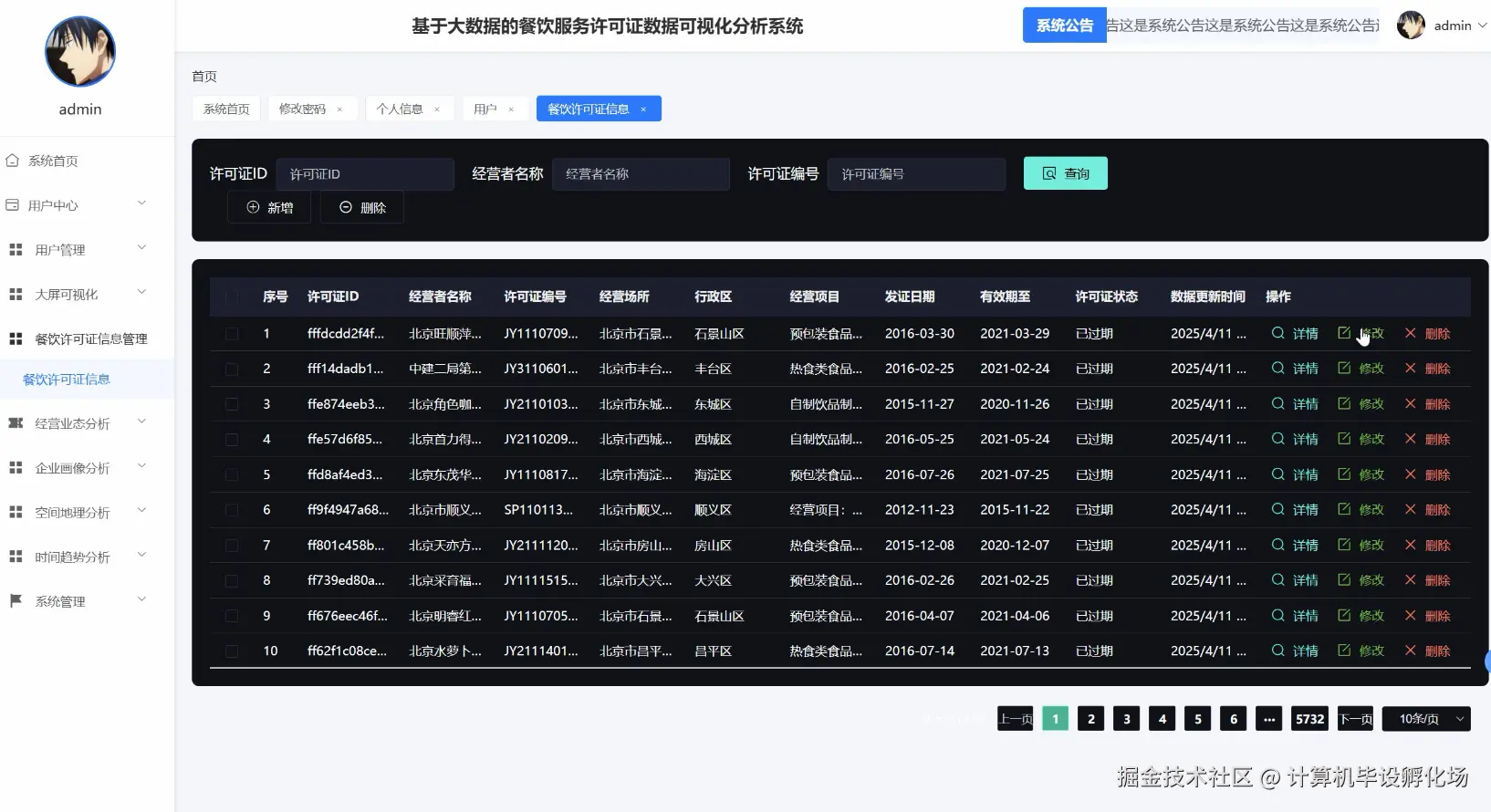Focus the 经营者名称 input field

(641, 174)
